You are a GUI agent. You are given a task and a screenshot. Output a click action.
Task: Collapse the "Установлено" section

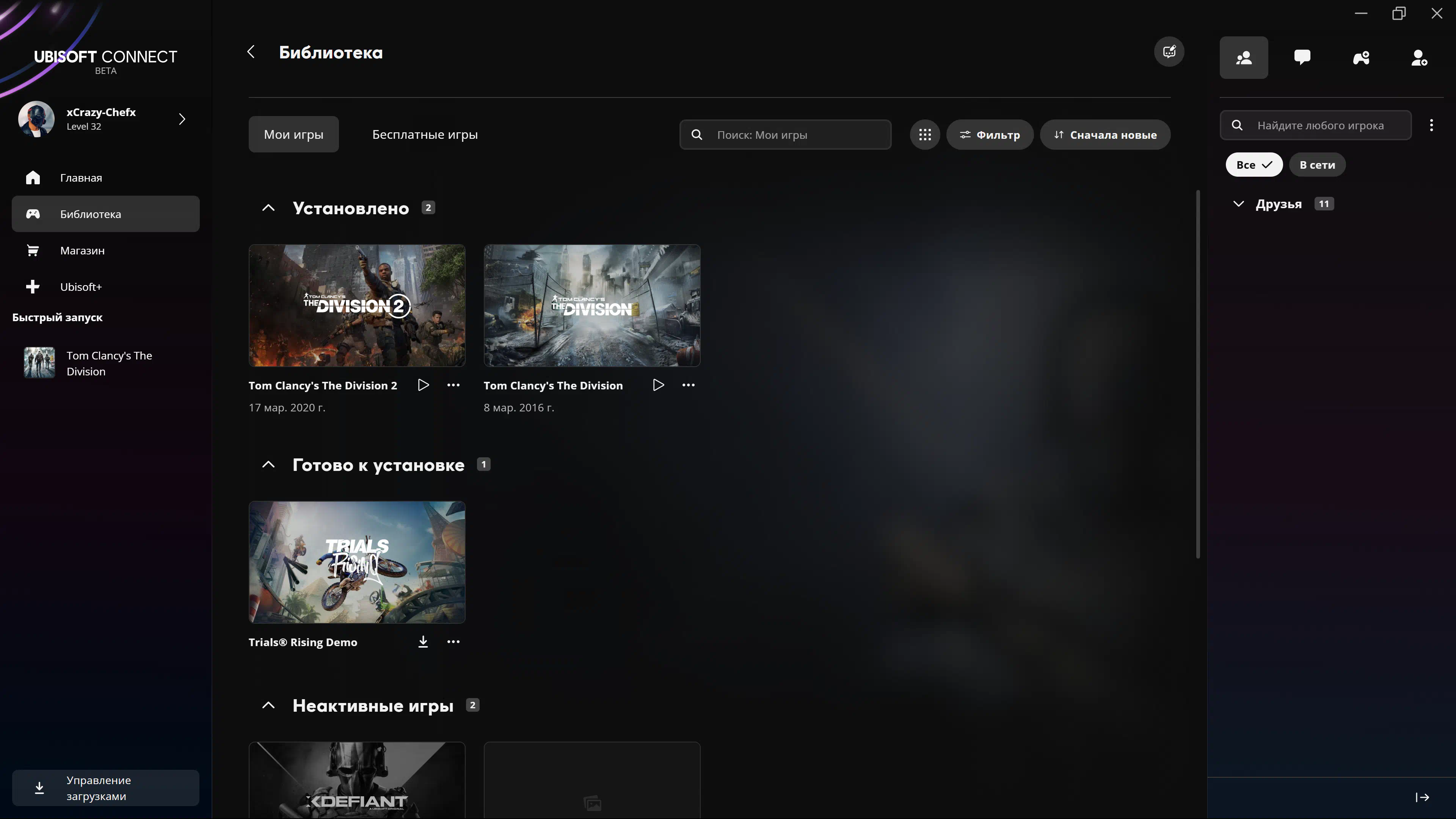[268, 208]
